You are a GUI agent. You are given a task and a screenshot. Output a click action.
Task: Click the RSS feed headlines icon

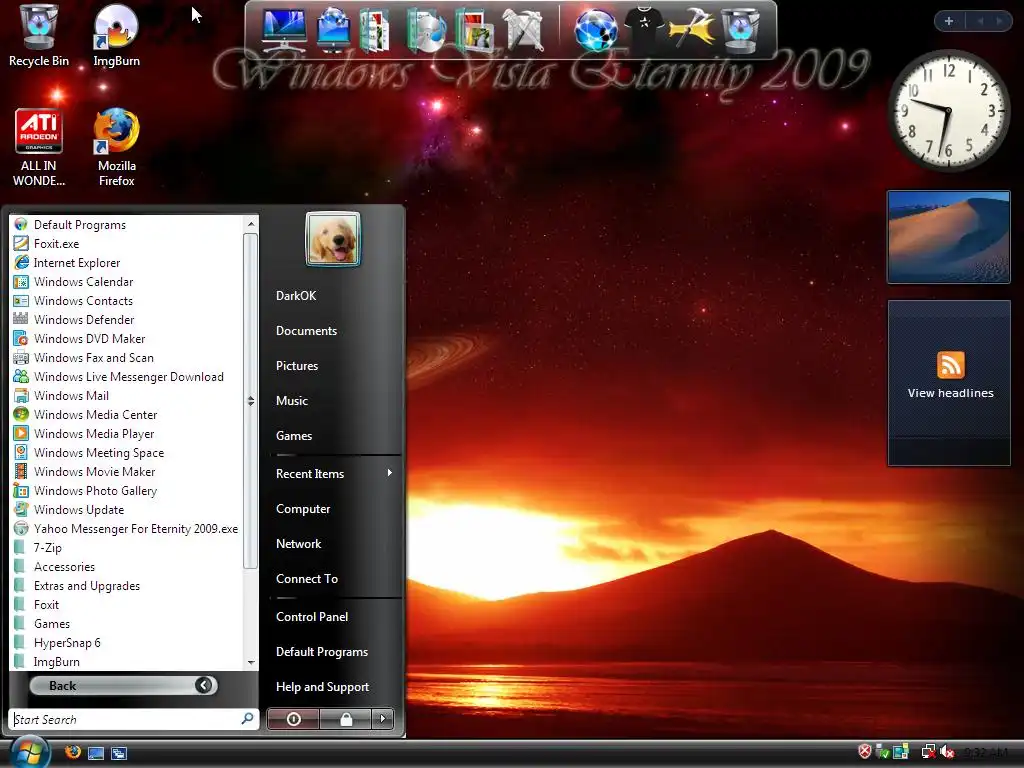click(950, 364)
